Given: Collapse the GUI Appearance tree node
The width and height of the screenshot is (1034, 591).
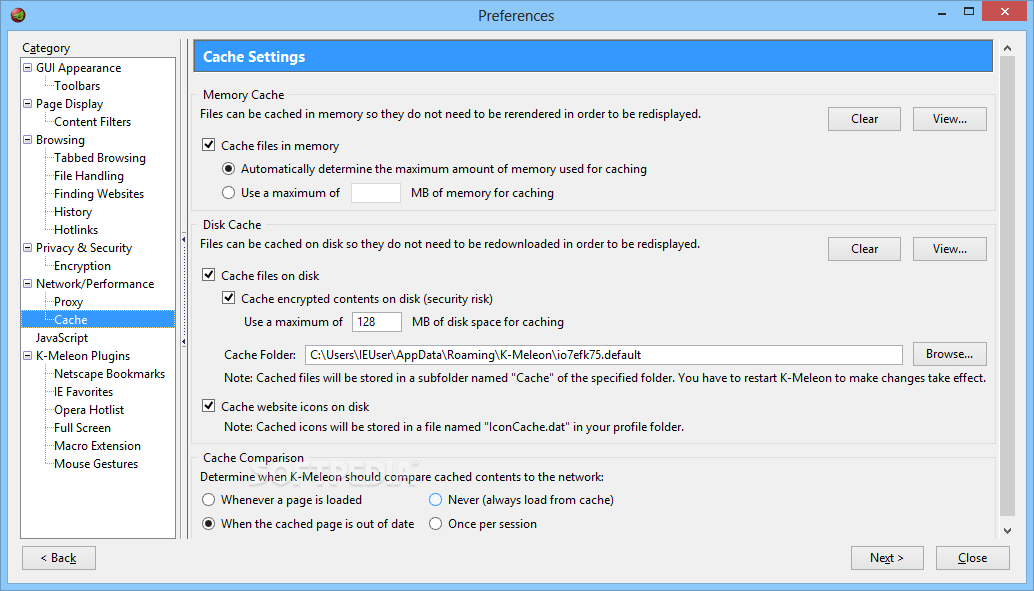Looking at the screenshot, I should [x=27, y=67].
